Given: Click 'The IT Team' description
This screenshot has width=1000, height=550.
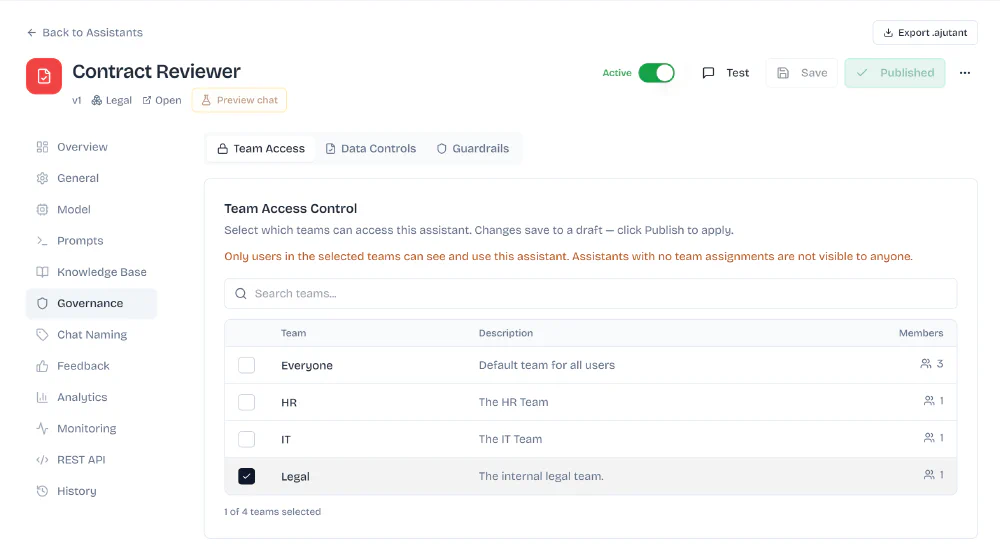Looking at the screenshot, I should [510, 439].
